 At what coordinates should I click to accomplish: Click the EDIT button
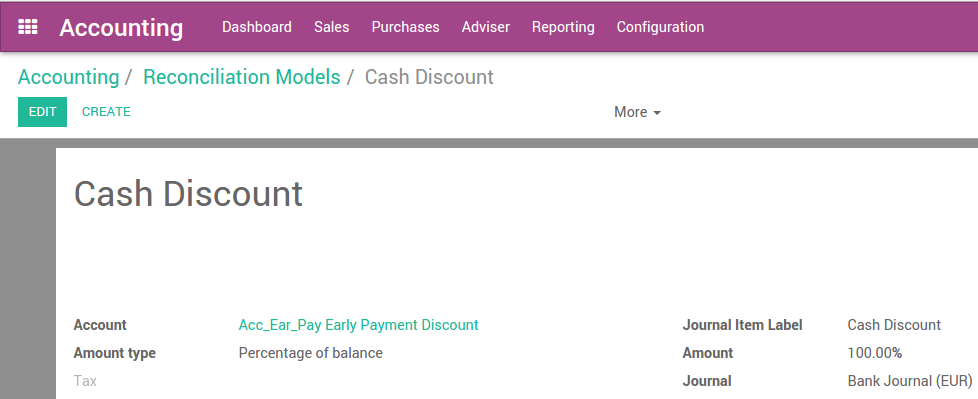42,112
